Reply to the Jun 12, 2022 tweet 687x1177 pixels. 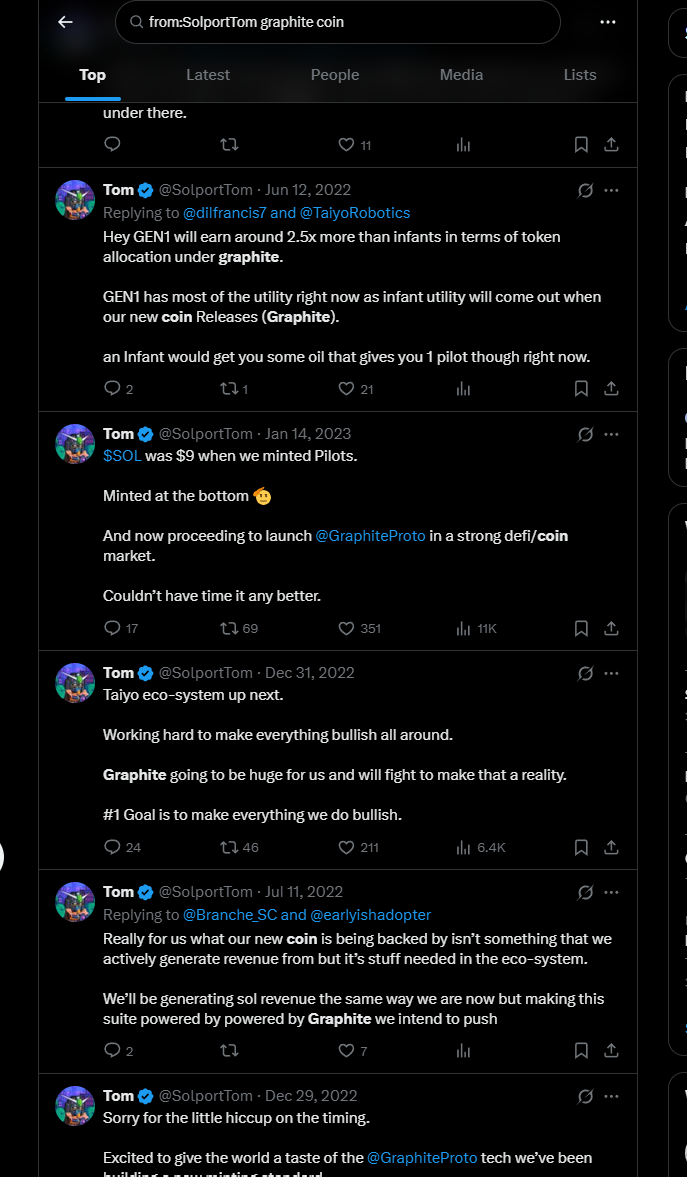point(112,388)
